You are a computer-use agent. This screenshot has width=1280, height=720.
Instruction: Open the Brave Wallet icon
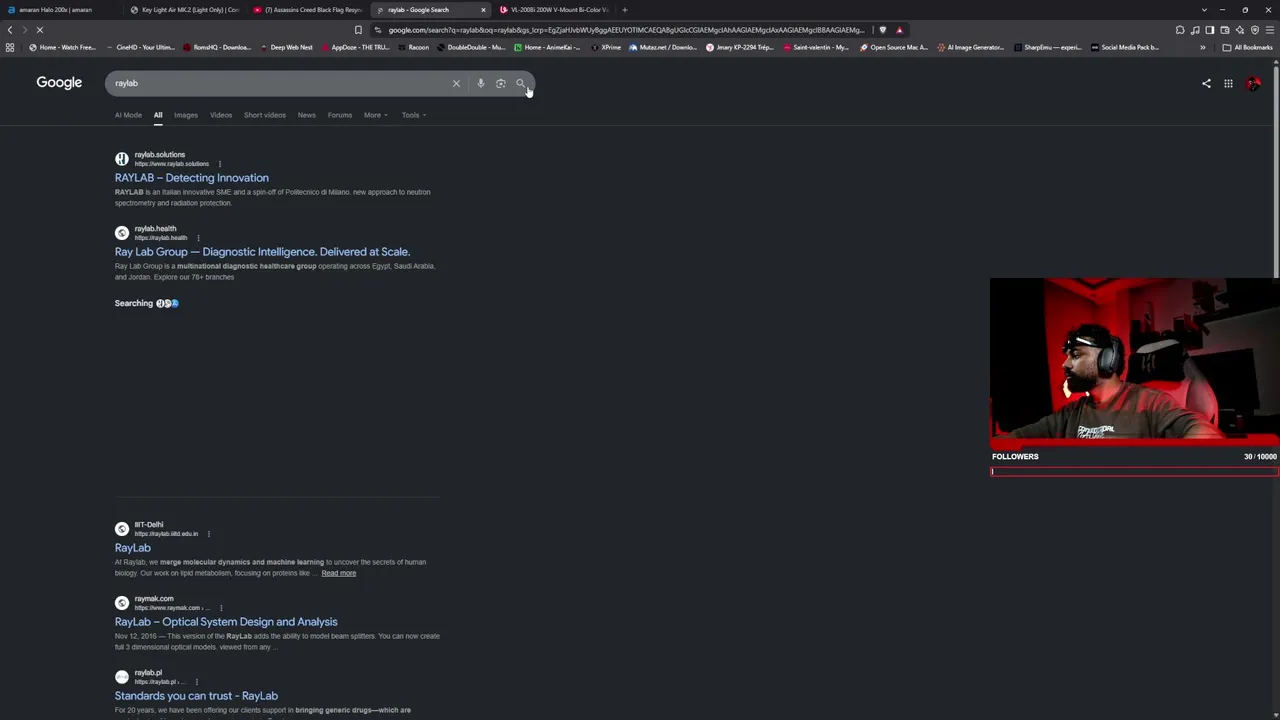[x=1225, y=30]
